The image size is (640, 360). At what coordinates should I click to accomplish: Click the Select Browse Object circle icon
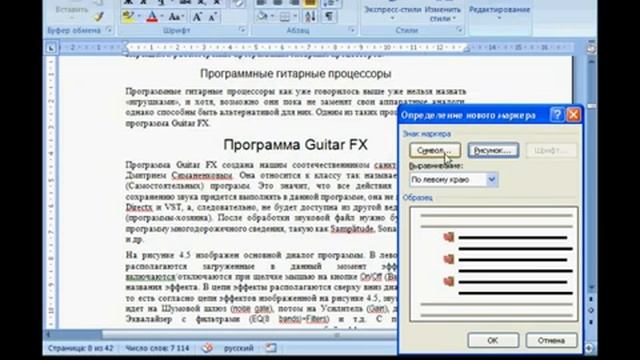pos(591,310)
